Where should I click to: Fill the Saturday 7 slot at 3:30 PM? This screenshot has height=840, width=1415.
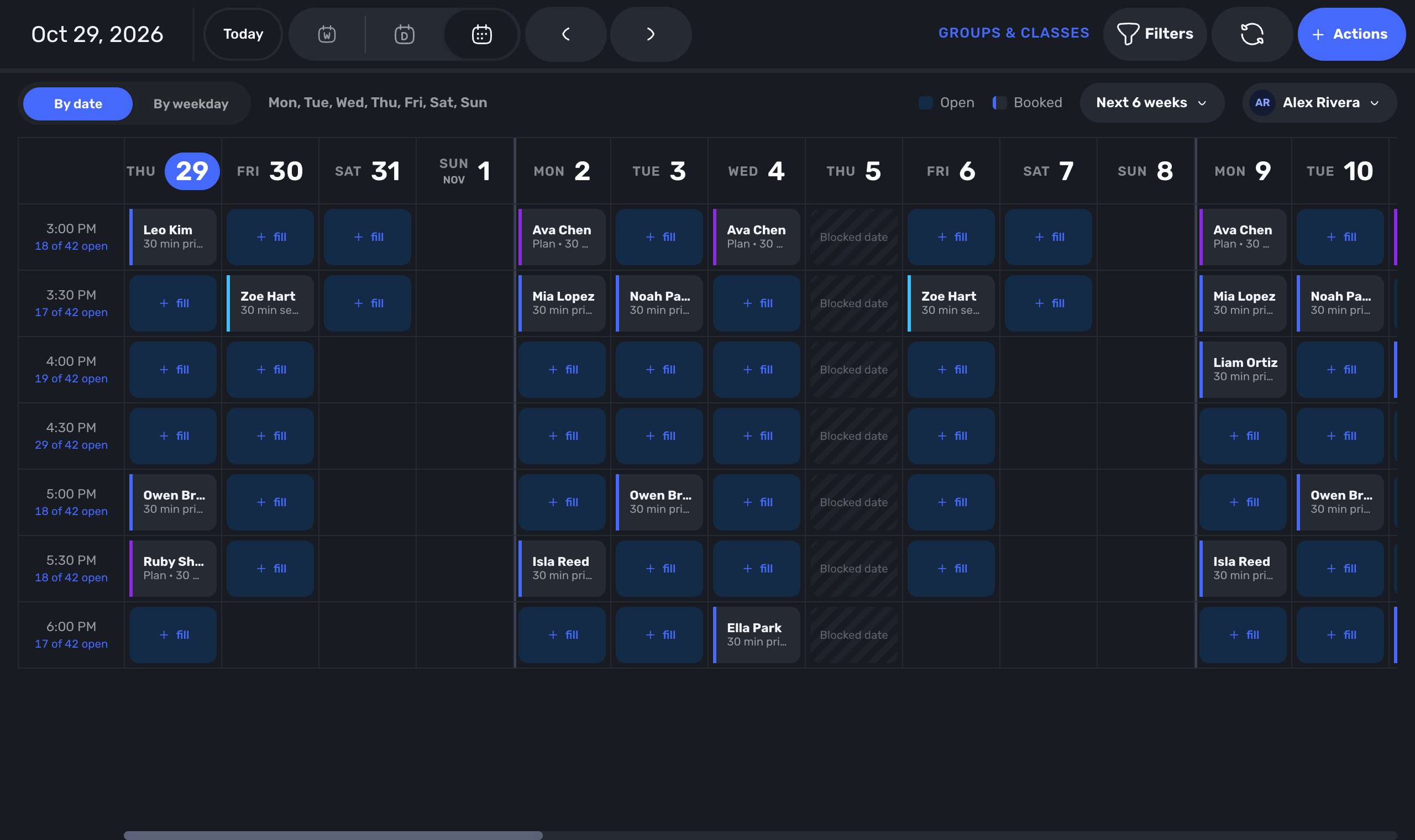tap(1048, 303)
